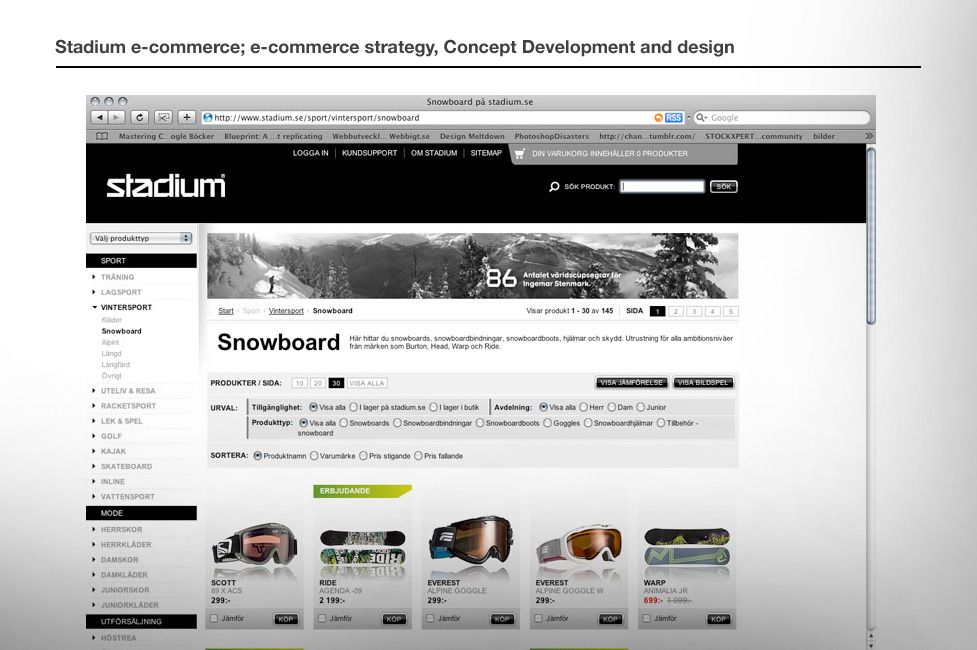Select Alpint under Vintersport

tap(110, 342)
